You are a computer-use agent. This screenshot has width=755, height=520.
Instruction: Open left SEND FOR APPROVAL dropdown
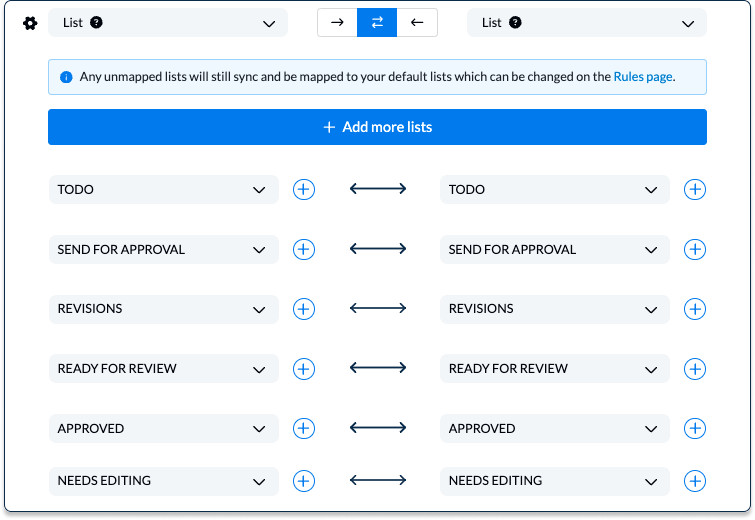tap(164, 249)
